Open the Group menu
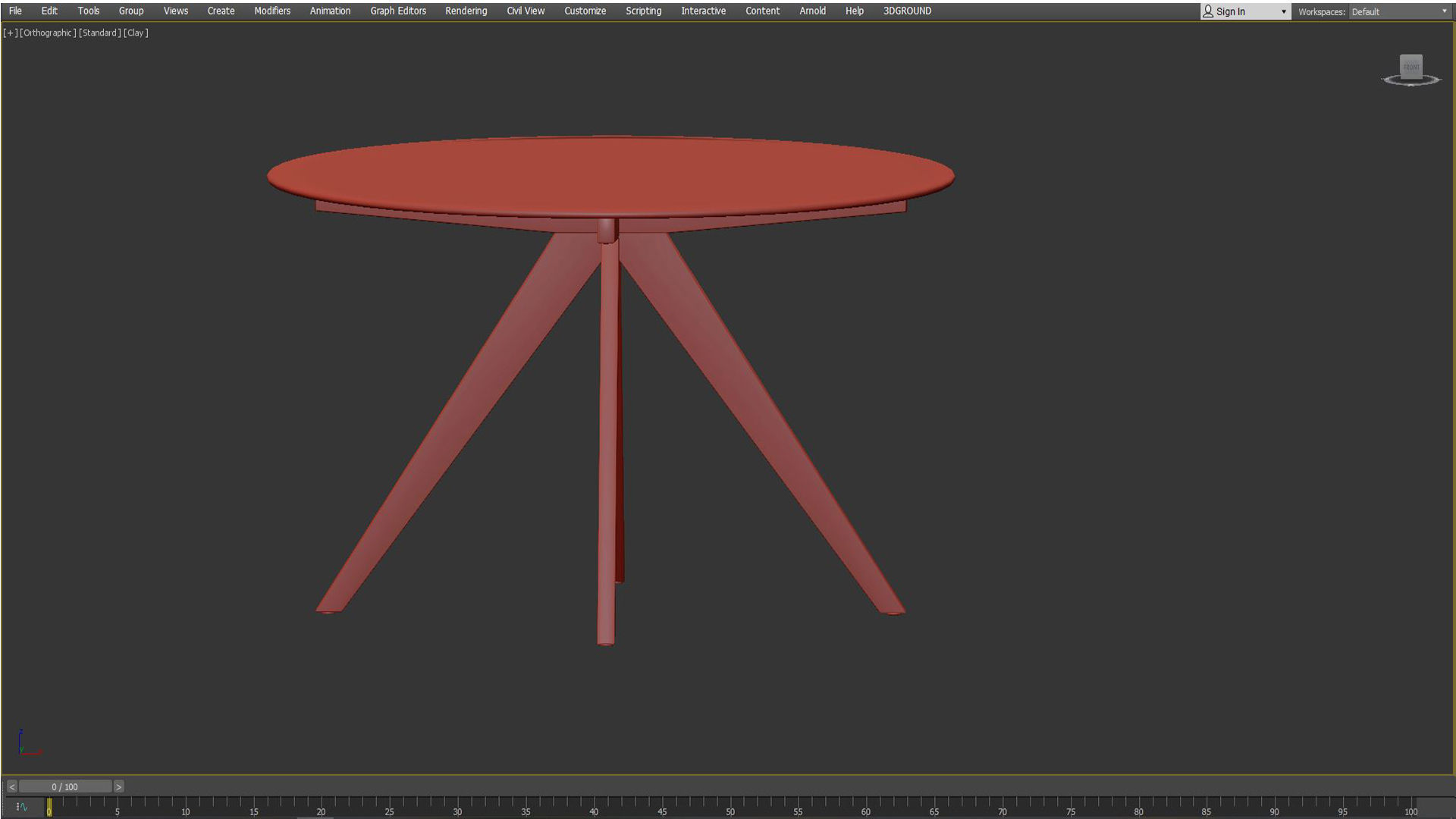1456x819 pixels. [x=131, y=11]
